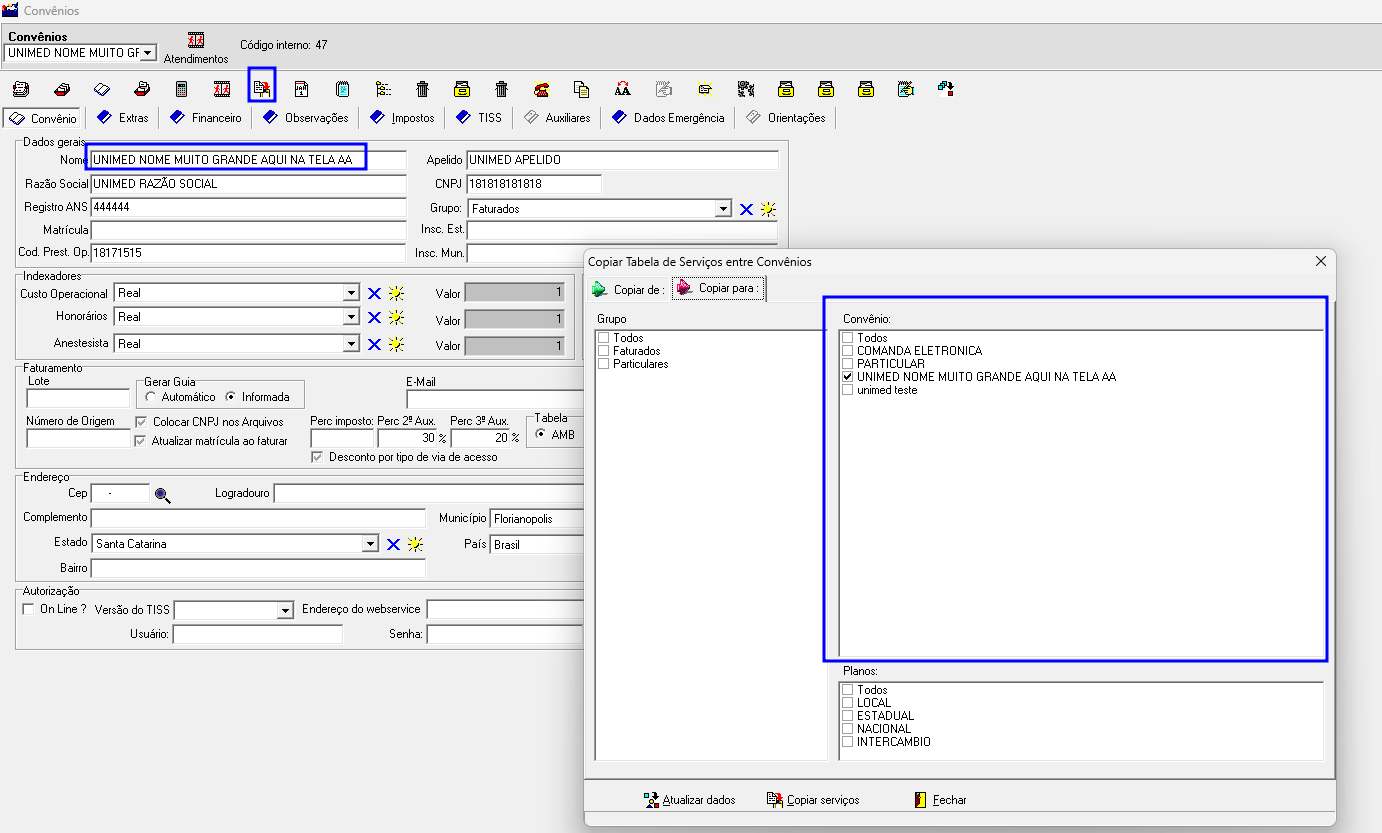Toggle the On Line ? checkbox
1382x833 pixels.
click(28, 609)
